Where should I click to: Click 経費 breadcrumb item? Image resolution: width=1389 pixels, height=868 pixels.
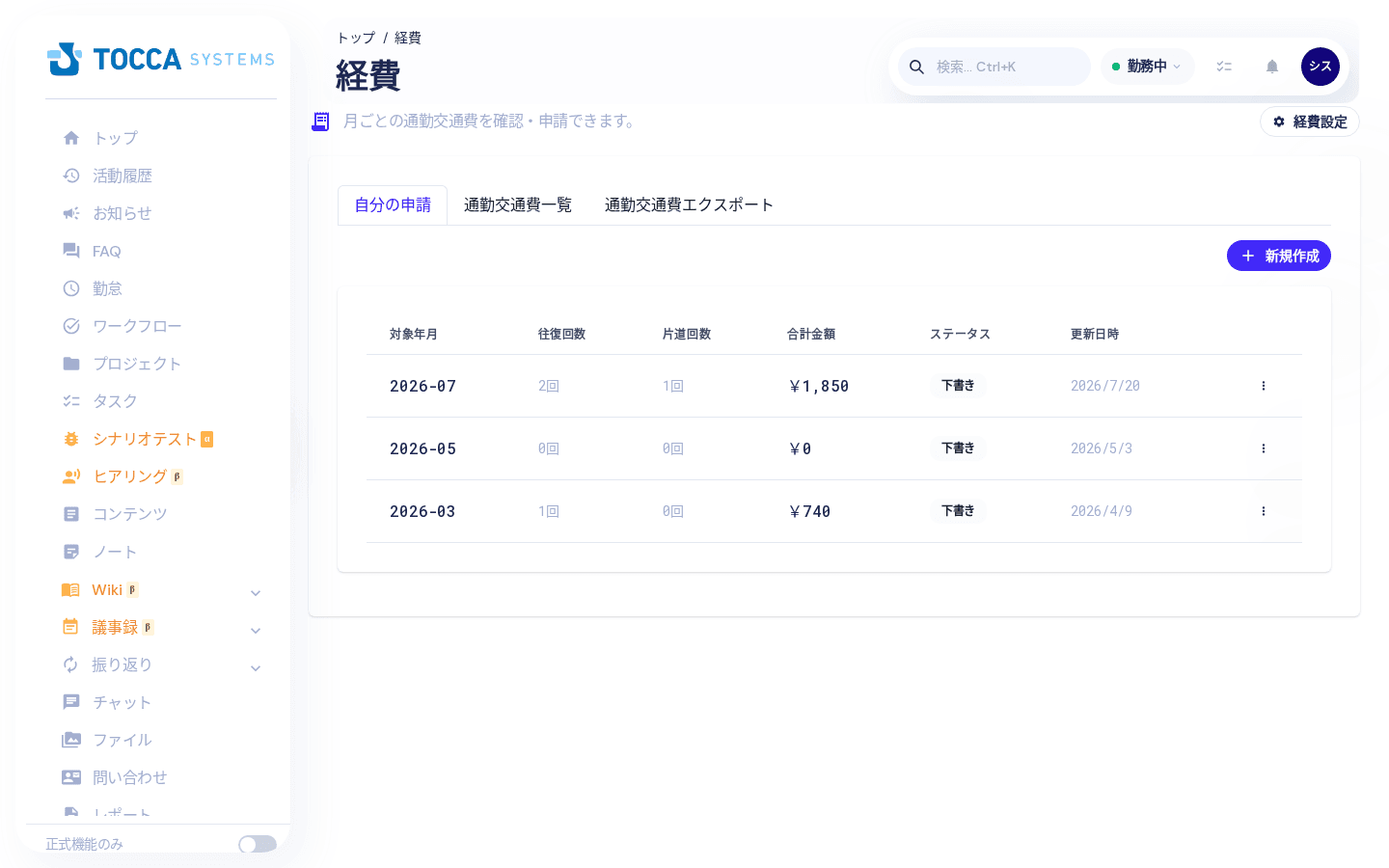[x=407, y=38]
